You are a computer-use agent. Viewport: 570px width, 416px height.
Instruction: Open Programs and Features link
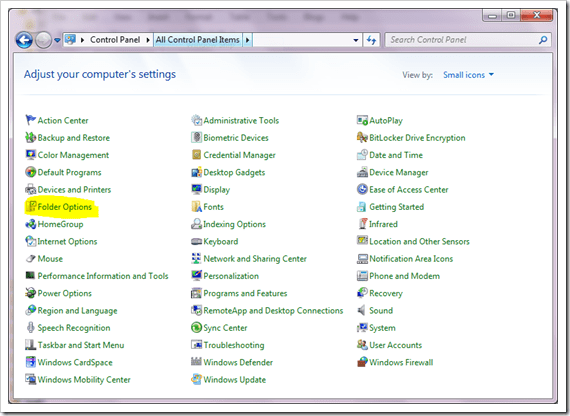(245, 293)
